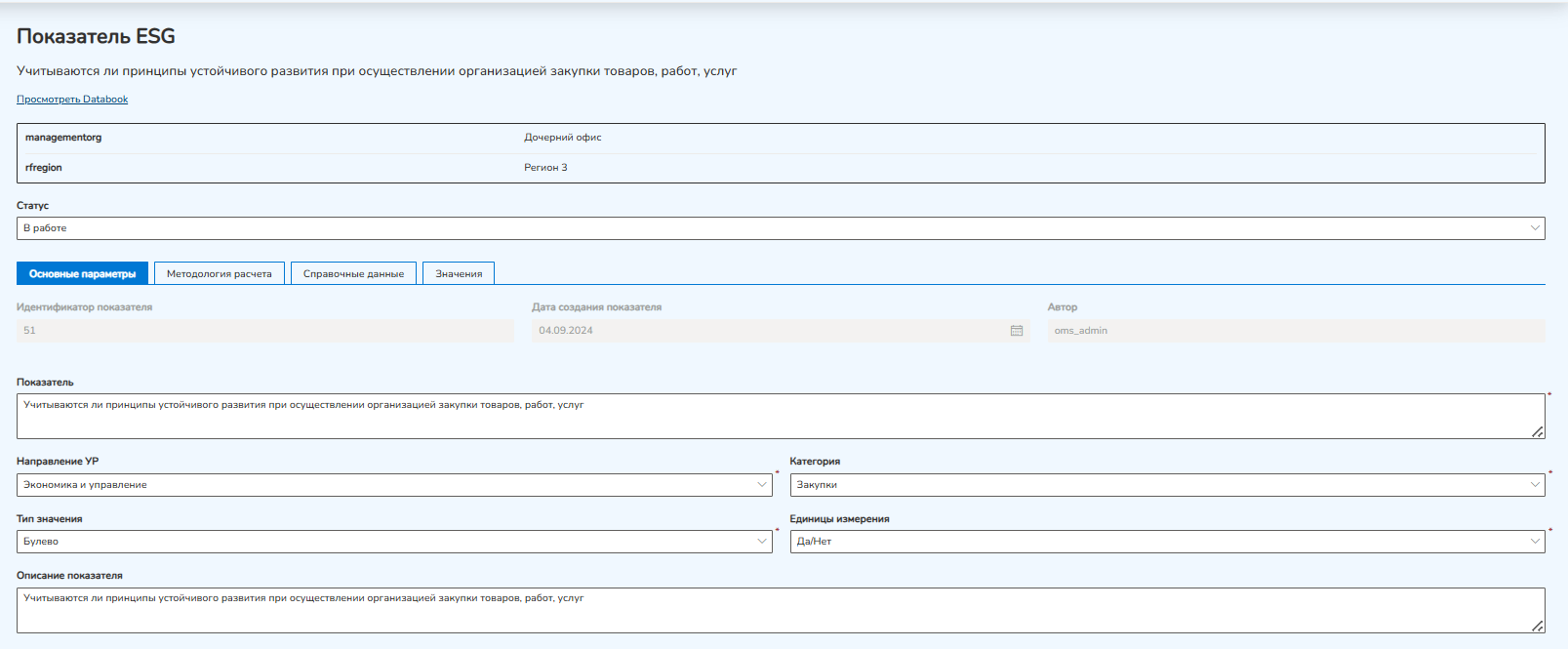The width and height of the screenshot is (1568, 649).
Task: Select the rfregion row value Регион 3
Action: tap(545, 168)
